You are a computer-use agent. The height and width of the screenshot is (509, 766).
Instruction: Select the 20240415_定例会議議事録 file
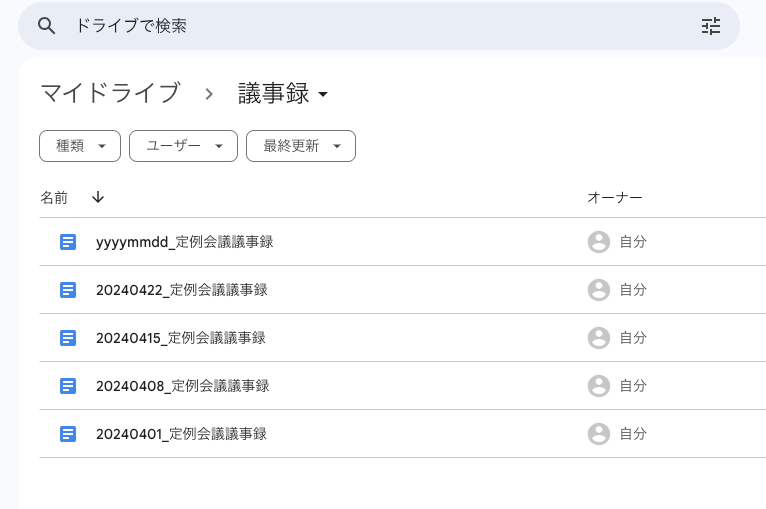181,338
